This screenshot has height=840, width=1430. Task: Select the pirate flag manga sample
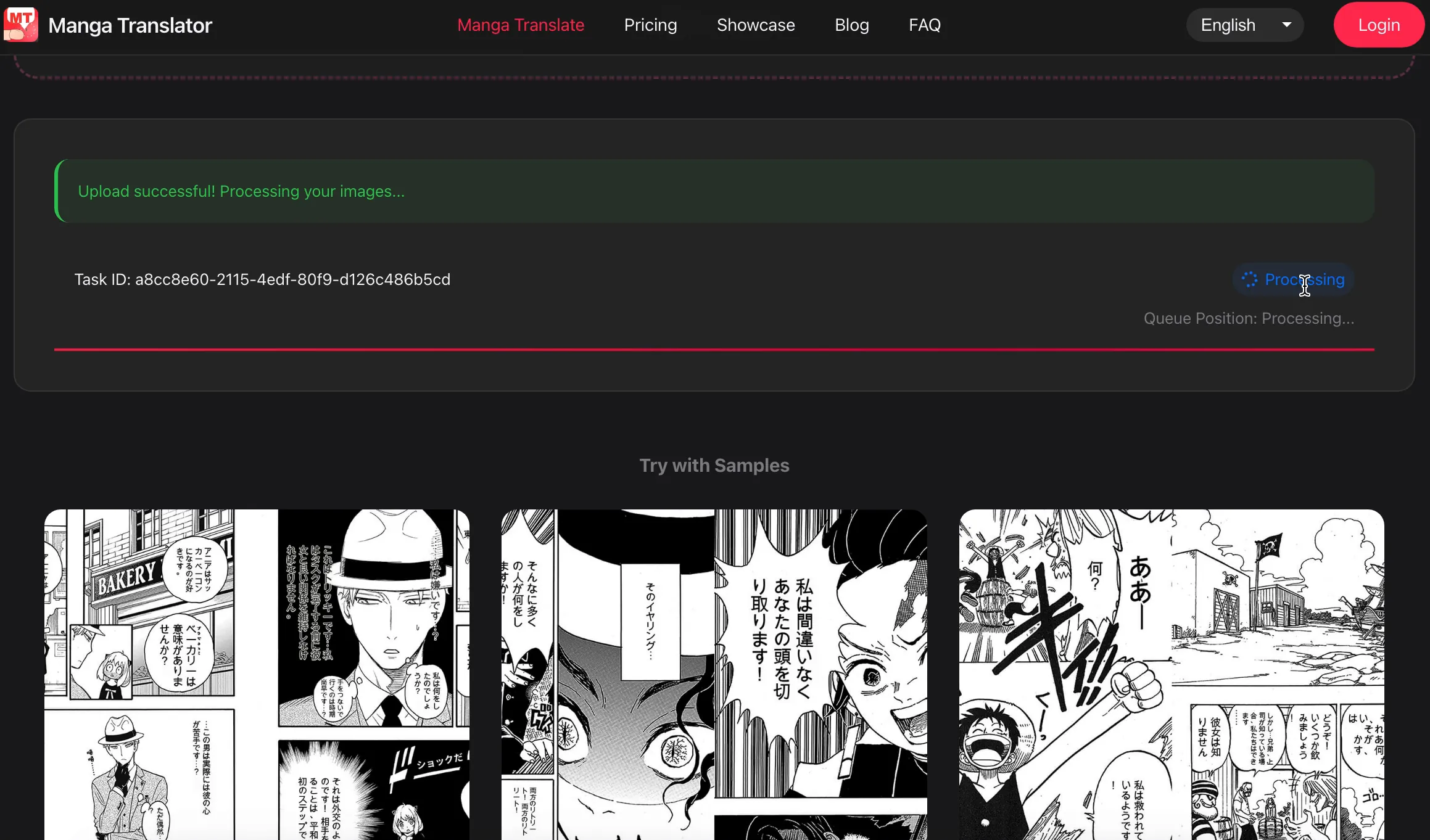click(x=1171, y=673)
